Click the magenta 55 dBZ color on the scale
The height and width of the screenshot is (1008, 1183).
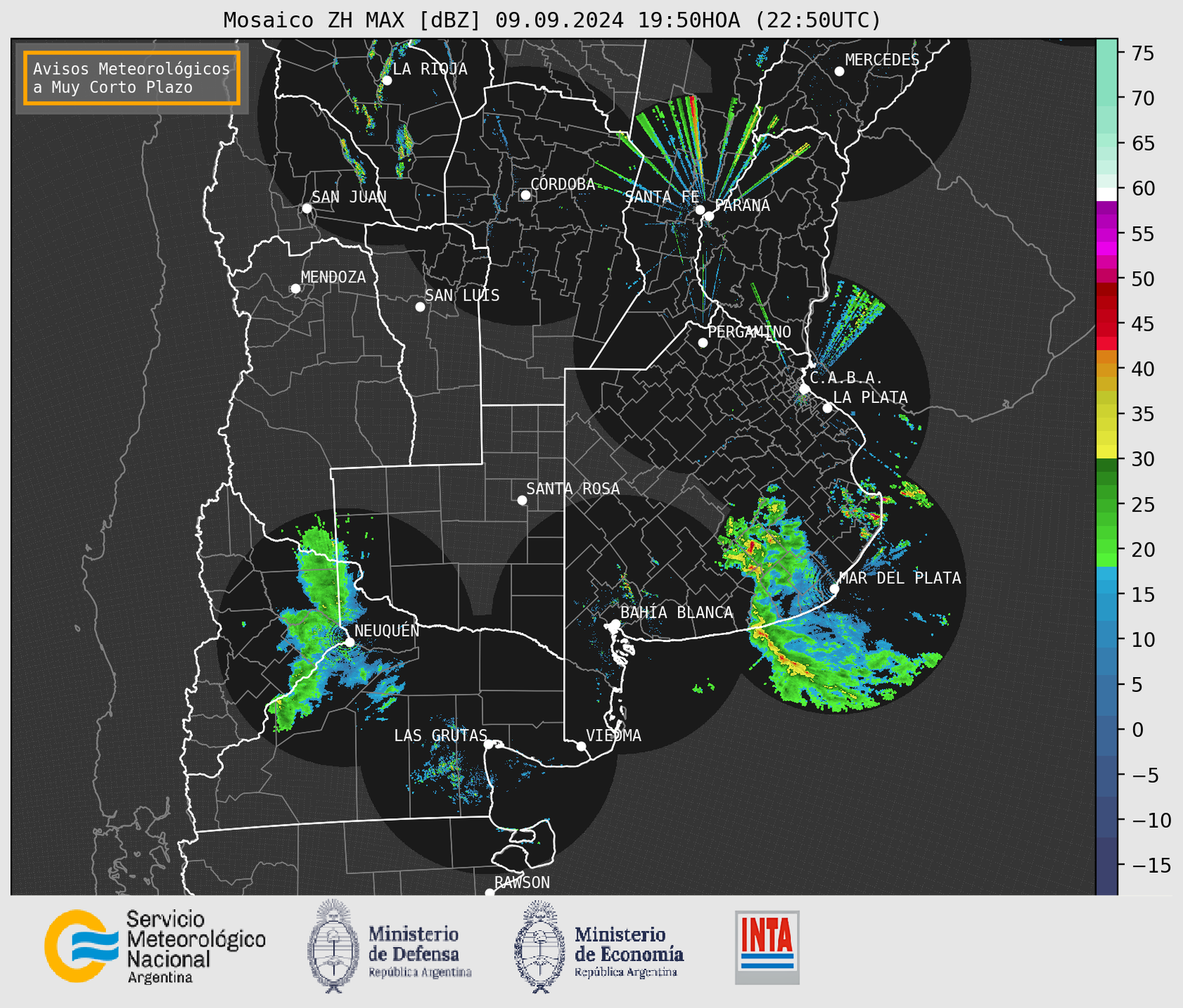1107,235
